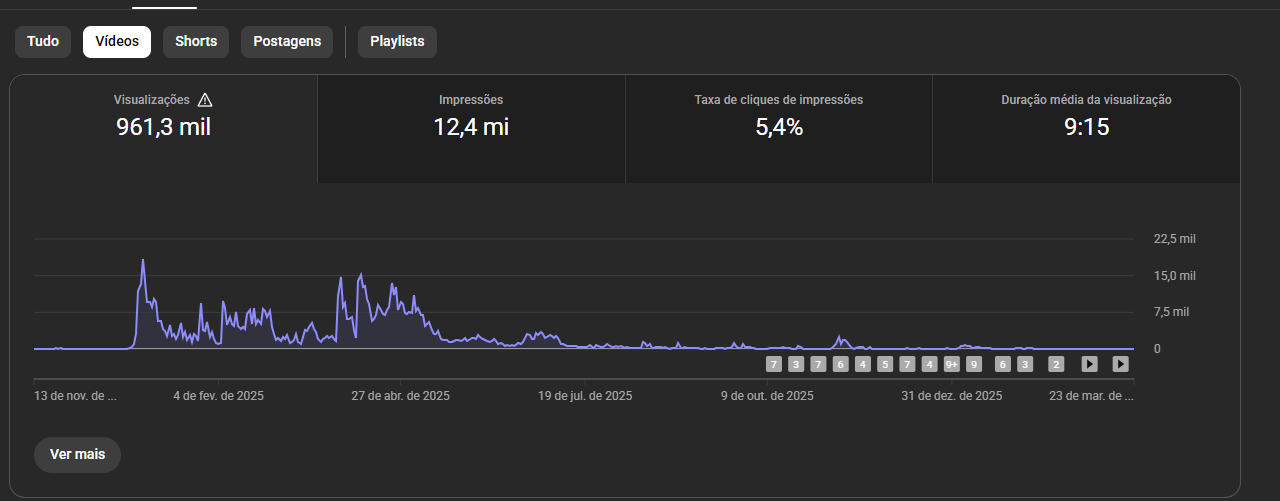Click the rightmost play video marker

click(1121, 364)
